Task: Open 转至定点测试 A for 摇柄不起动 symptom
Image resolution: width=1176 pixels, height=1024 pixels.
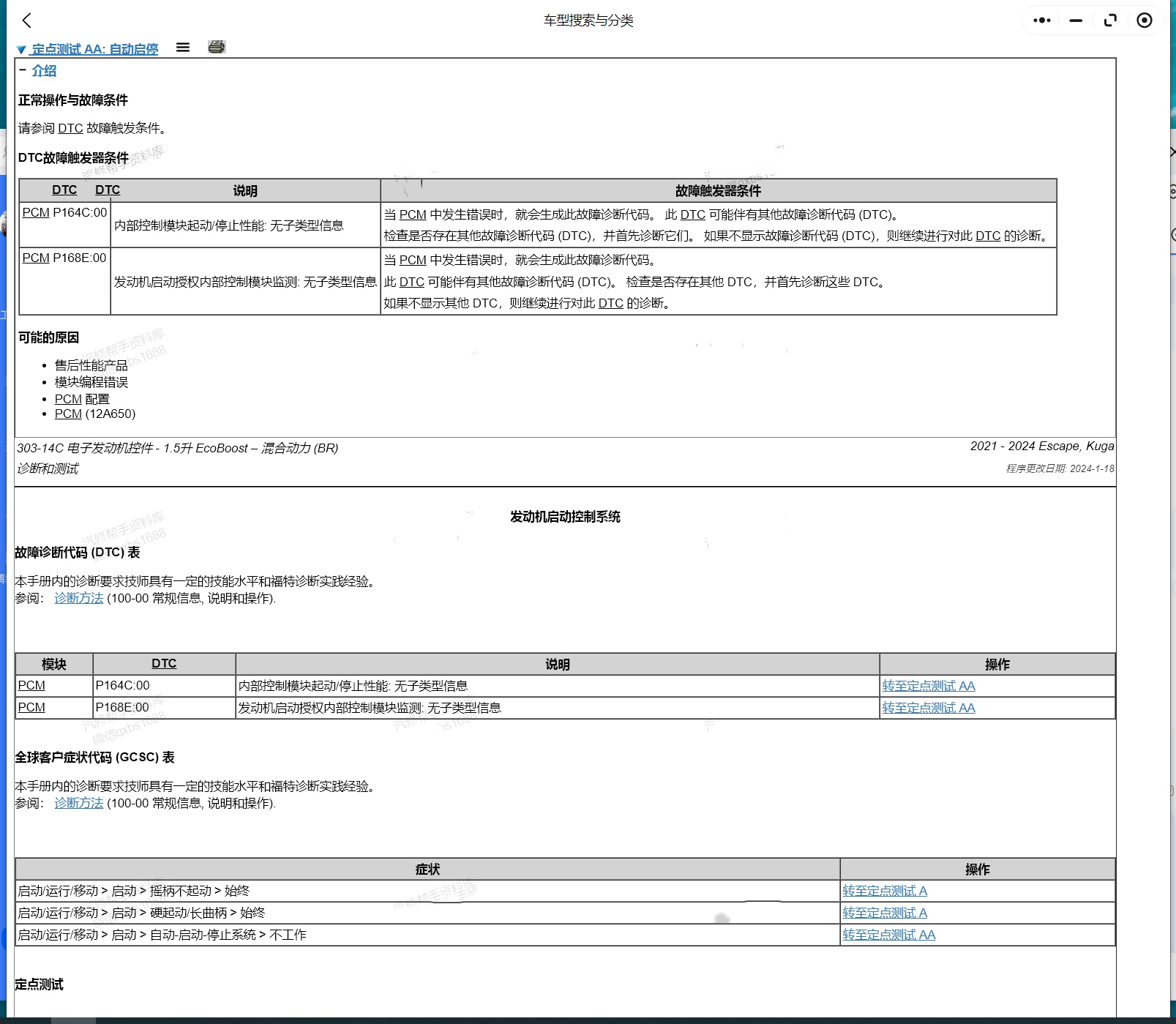Action: 884,891
